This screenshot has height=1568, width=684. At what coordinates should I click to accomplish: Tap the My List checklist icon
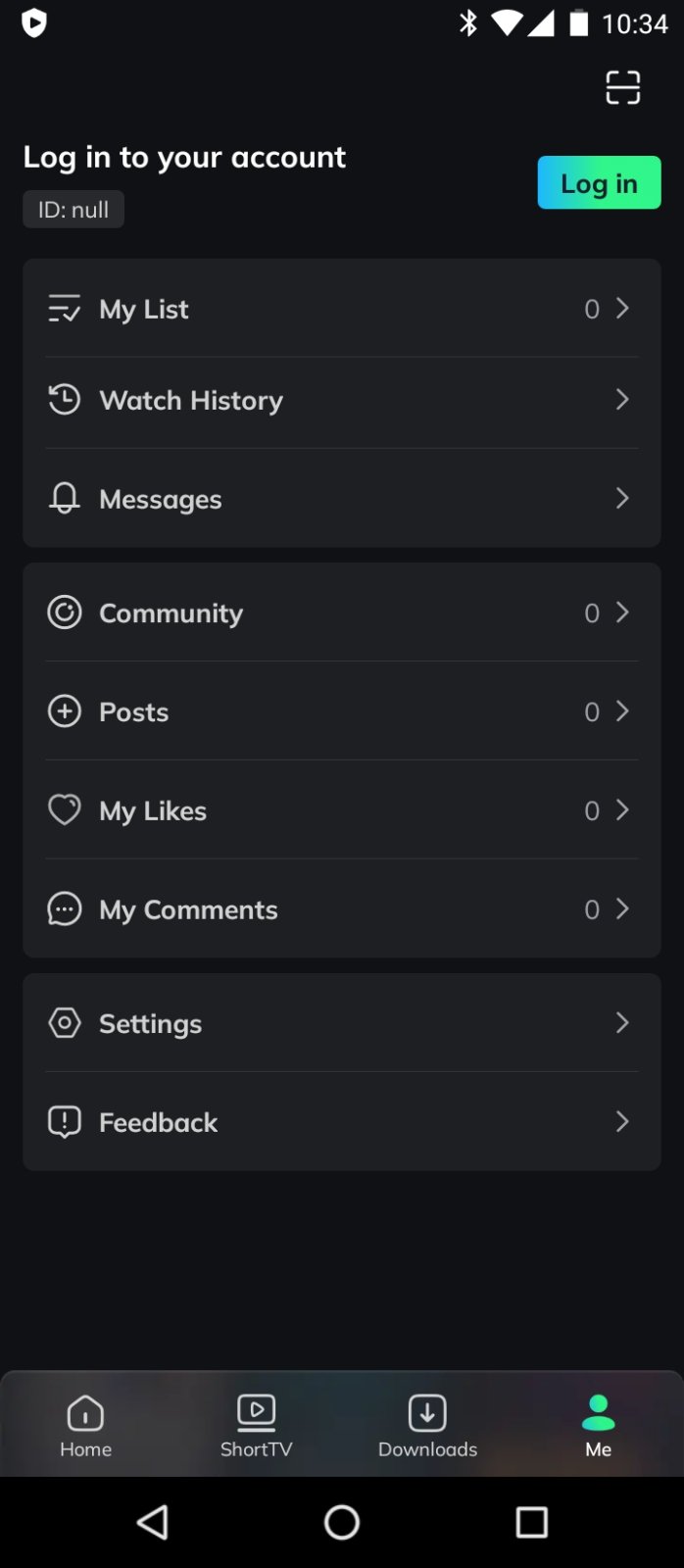click(x=65, y=309)
